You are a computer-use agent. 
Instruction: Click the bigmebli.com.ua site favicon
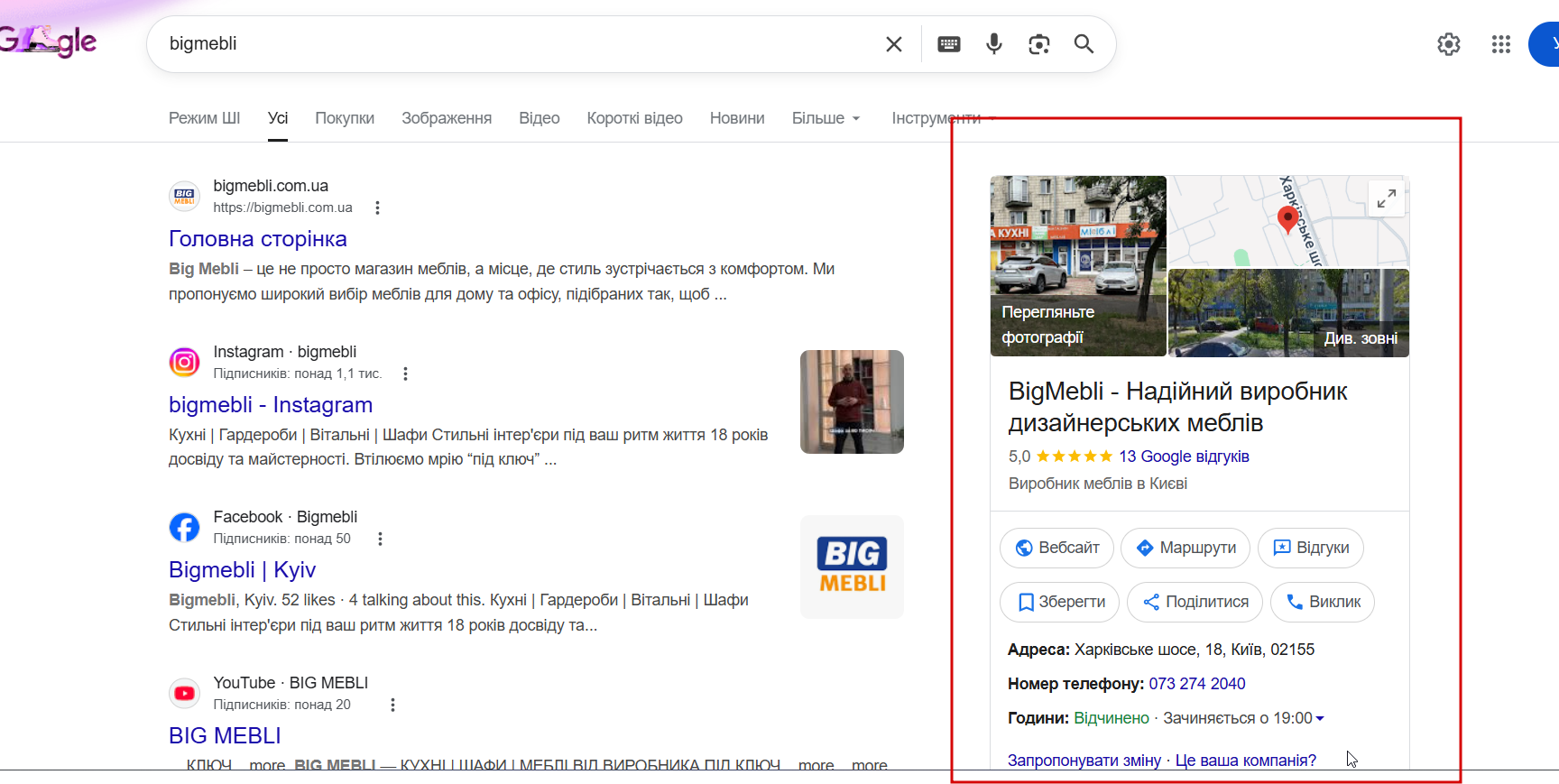tap(185, 197)
